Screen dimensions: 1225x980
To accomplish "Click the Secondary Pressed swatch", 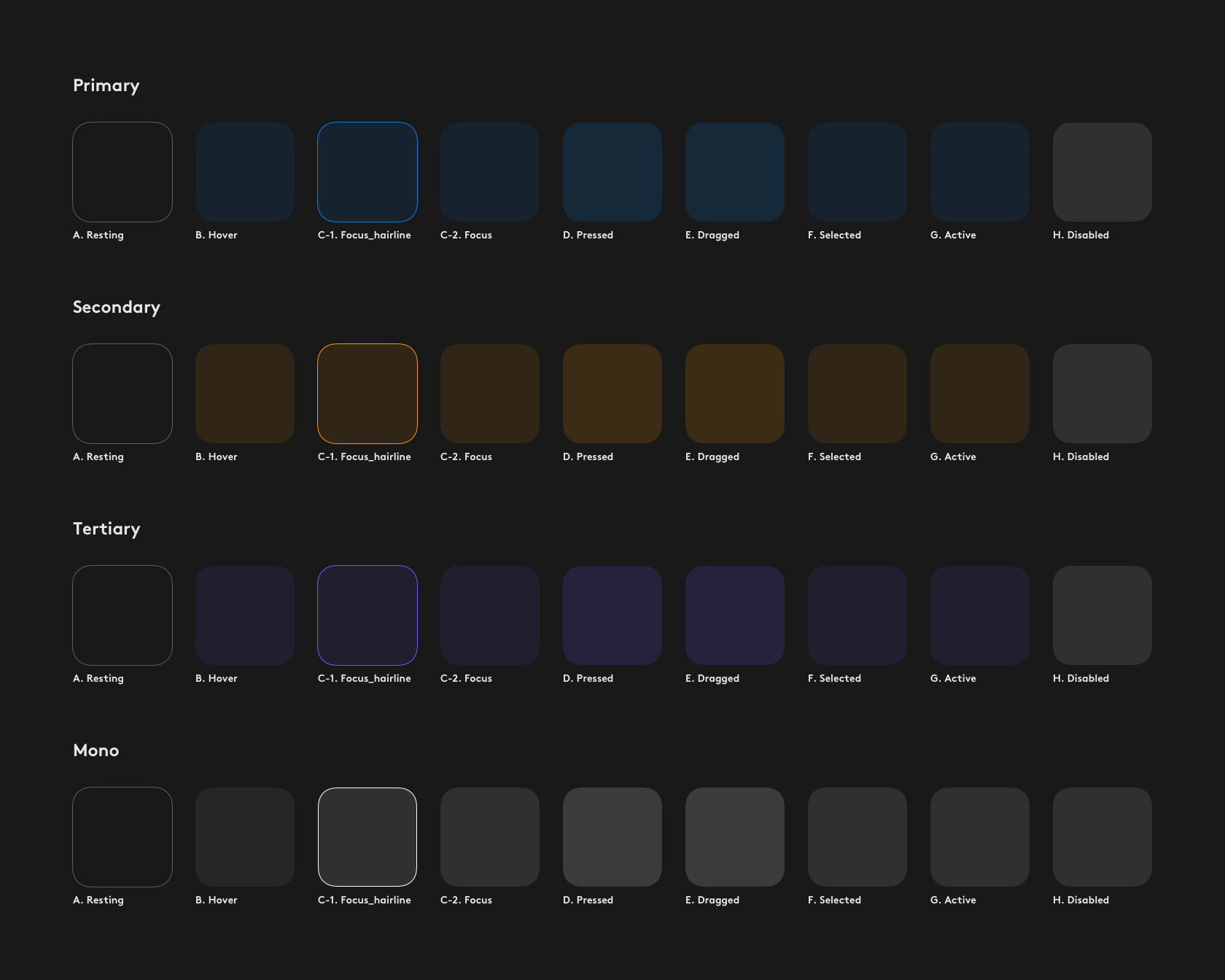I will pos(612,394).
